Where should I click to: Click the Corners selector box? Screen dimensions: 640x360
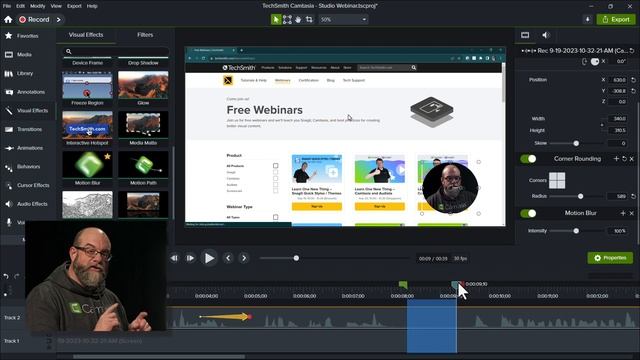557,180
